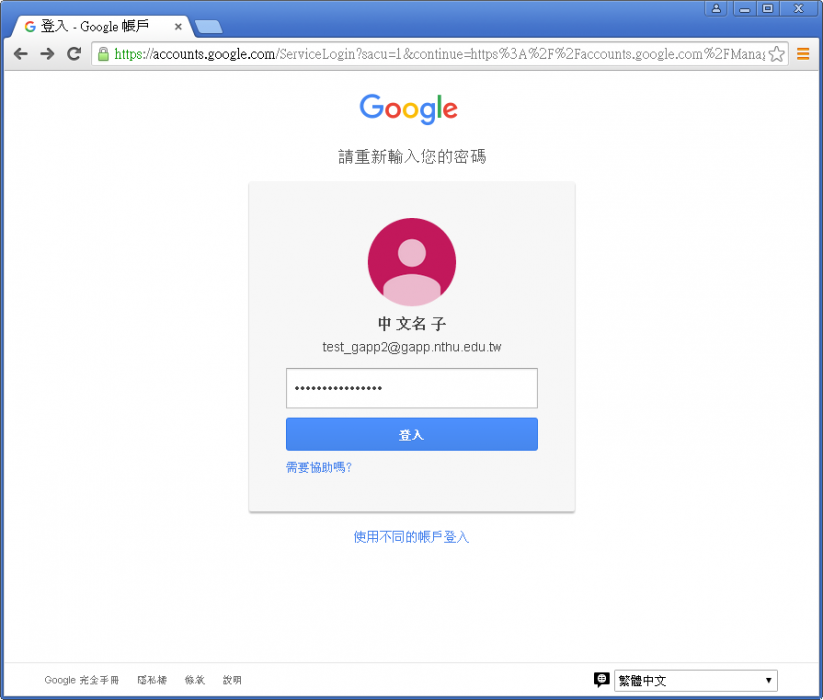
Task: Open the 隱私權 footer link
Action: tap(152, 680)
